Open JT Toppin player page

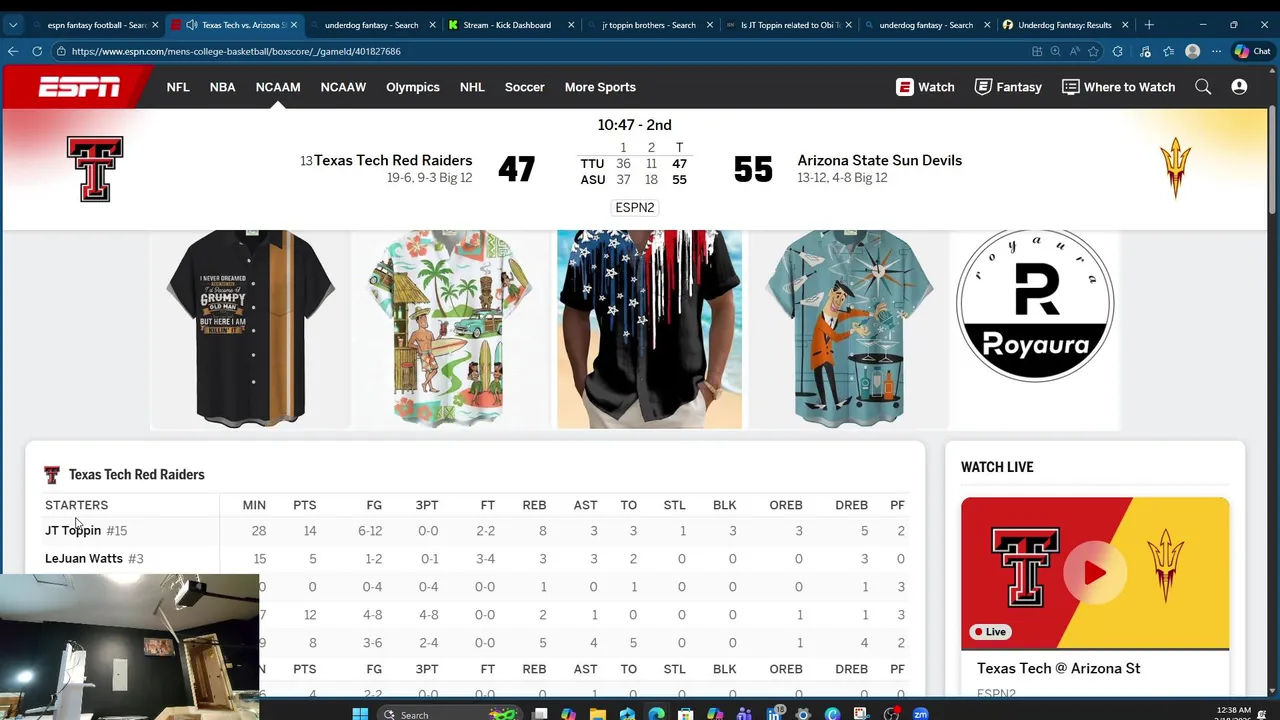[x=73, y=530]
